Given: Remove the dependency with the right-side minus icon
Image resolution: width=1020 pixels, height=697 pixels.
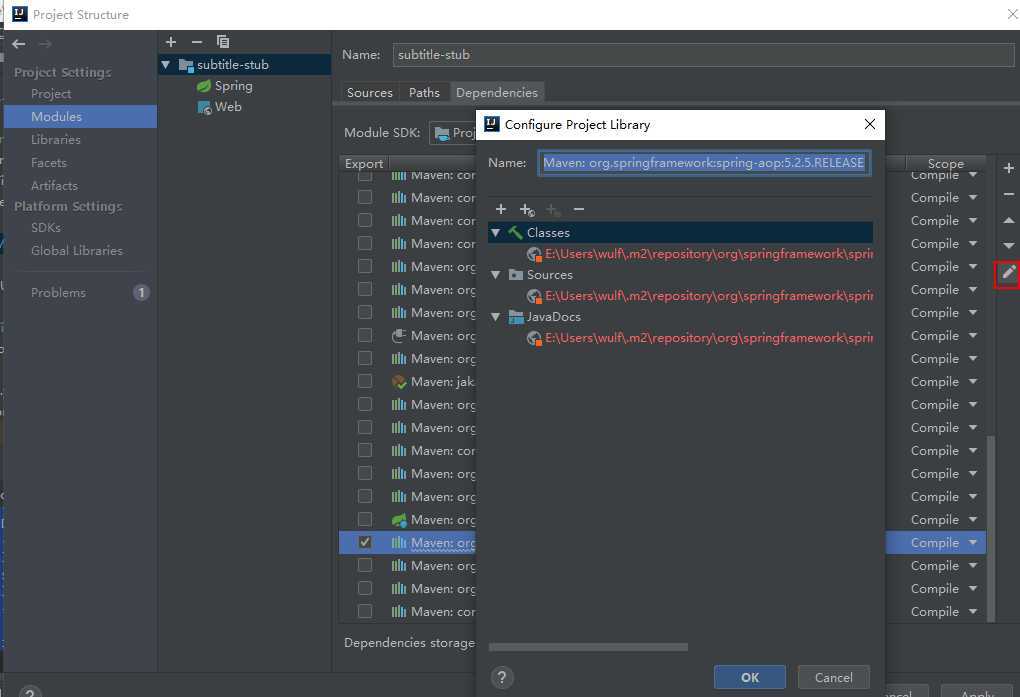Looking at the screenshot, I should point(1008,194).
